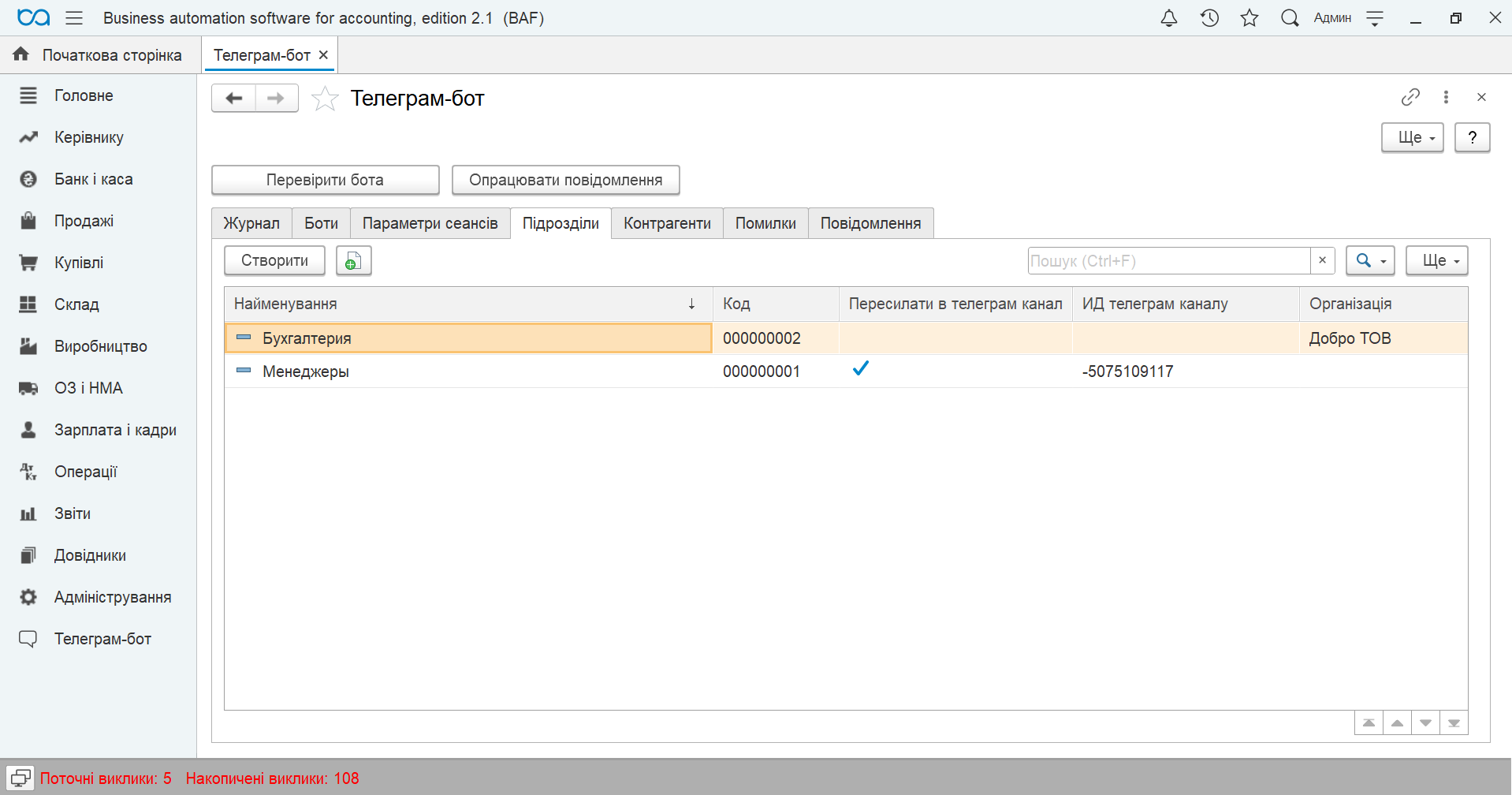Open the status bar calls monitor icon
The width and height of the screenshot is (1512, 795).
(x=20, y=778)
